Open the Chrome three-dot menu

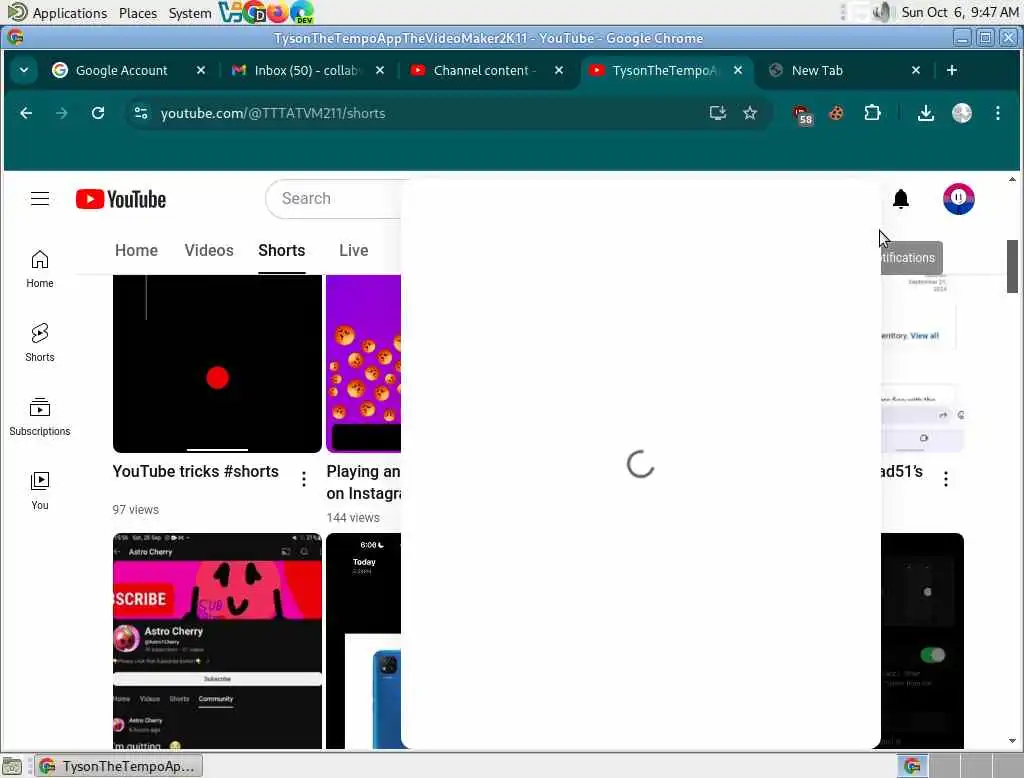click(997, 113)
